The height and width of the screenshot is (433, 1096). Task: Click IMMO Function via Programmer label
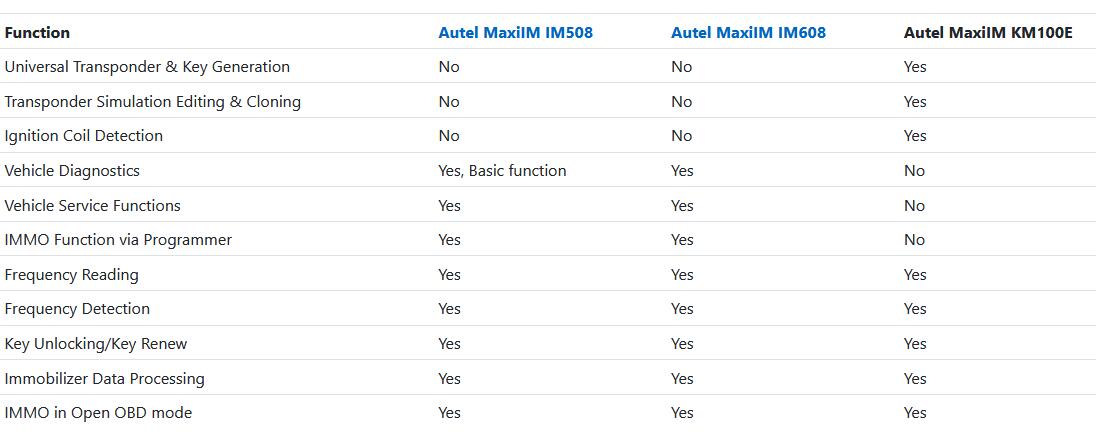[x=118, y=240]
